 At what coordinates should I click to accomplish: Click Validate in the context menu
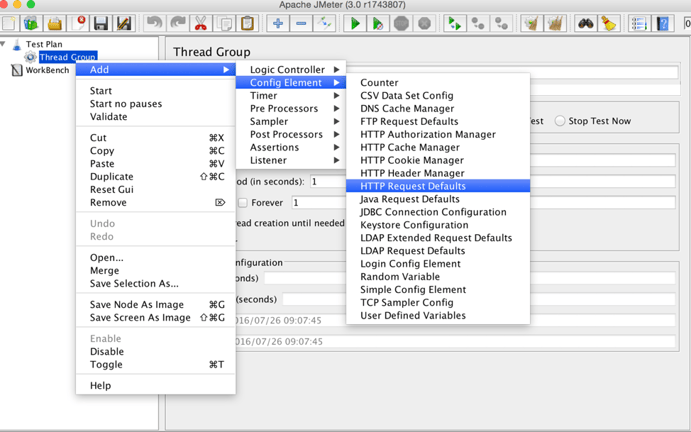coord(156,117)
